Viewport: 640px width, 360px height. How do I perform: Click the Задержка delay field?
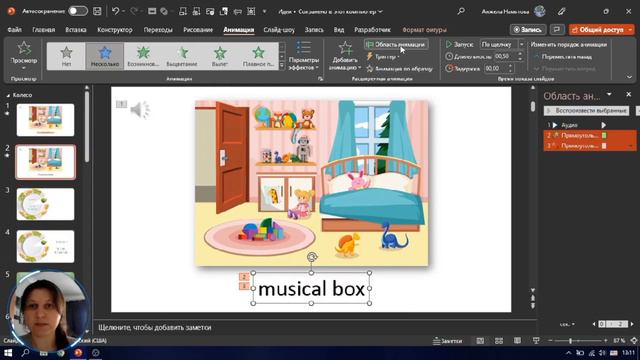pyautogui.click(x=495, y=69)
